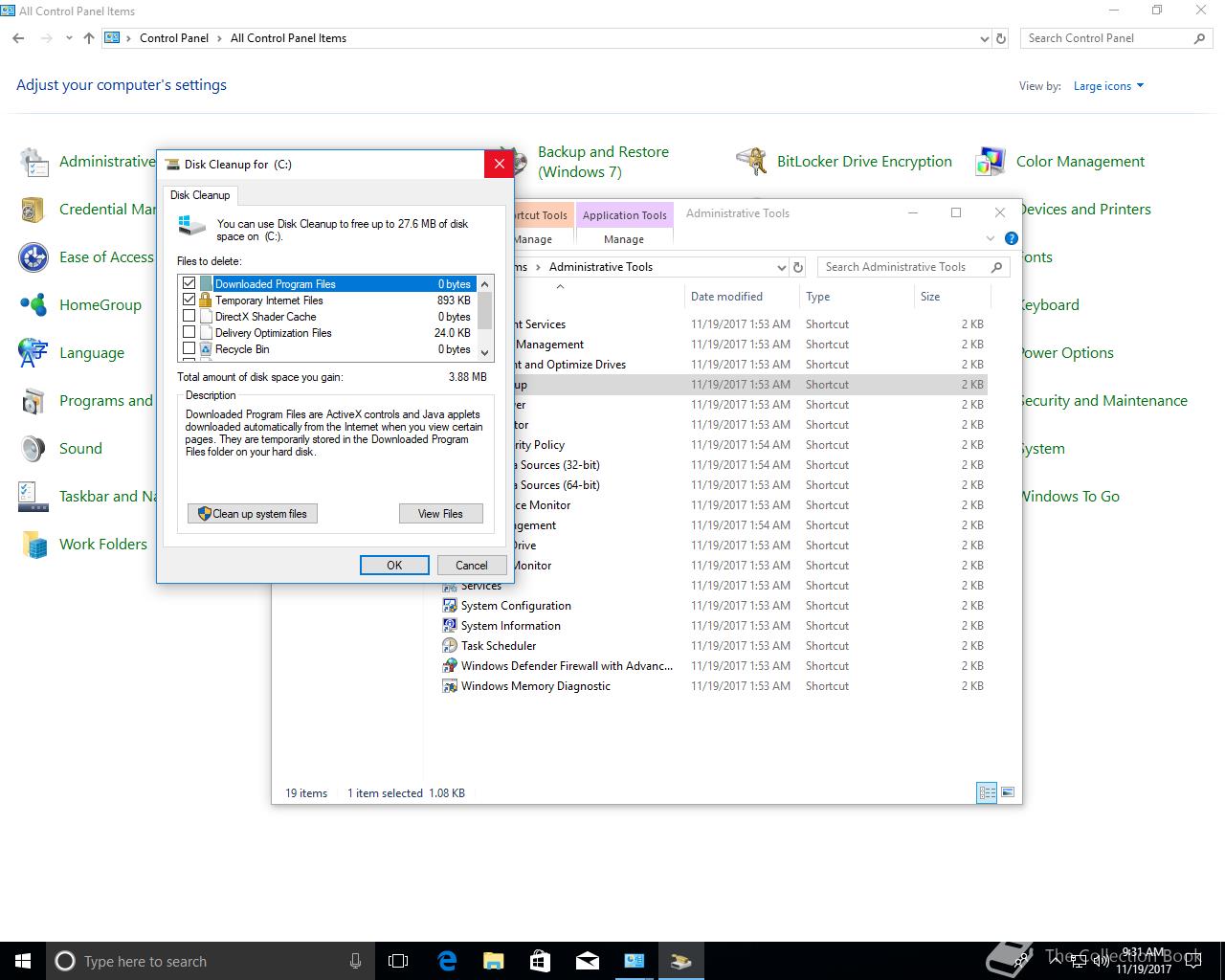Image resolution: width=1225 pixels, height=980 pixels.
Task: Check the Recycle Bin checkbox
Action: [189, 348]
